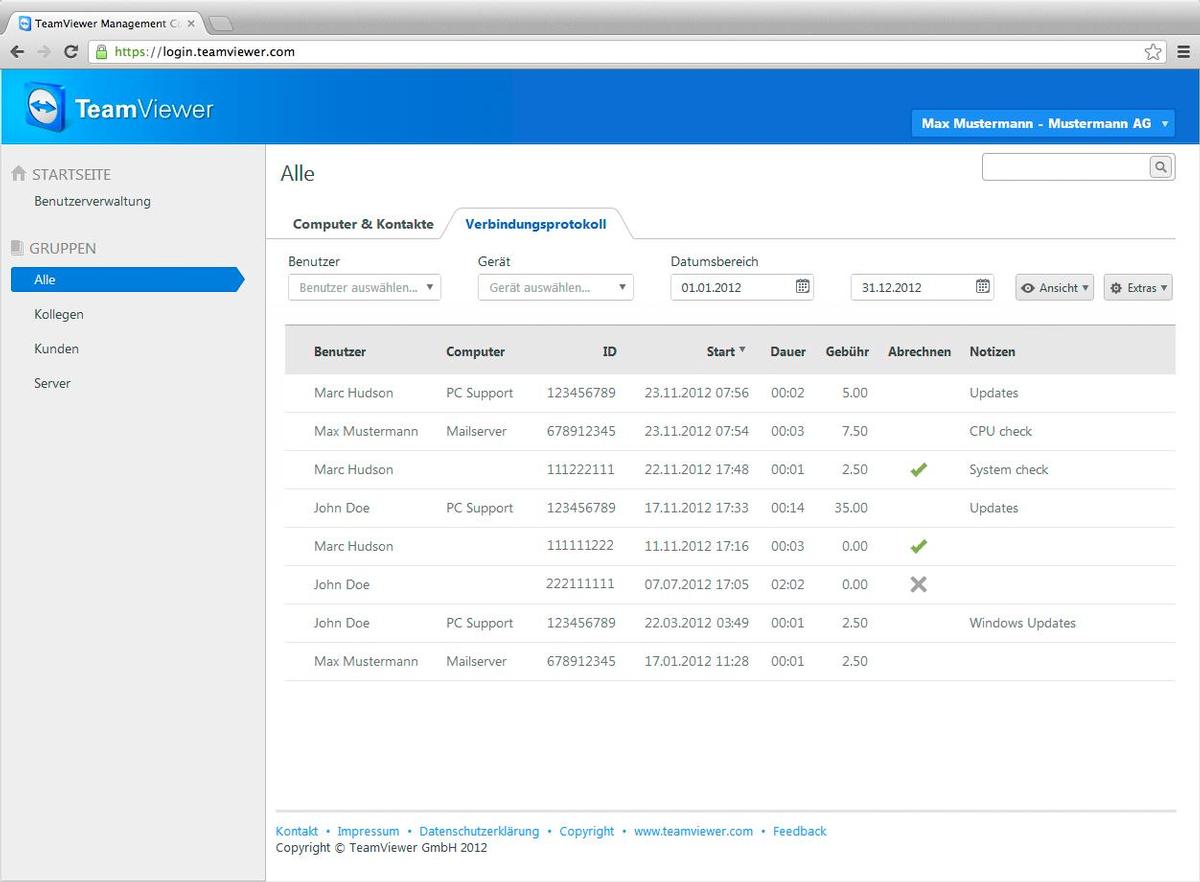Screen dimensions: 1200x882
Task: Sort by the Abrechnen column header
Action: click(919, 352)
